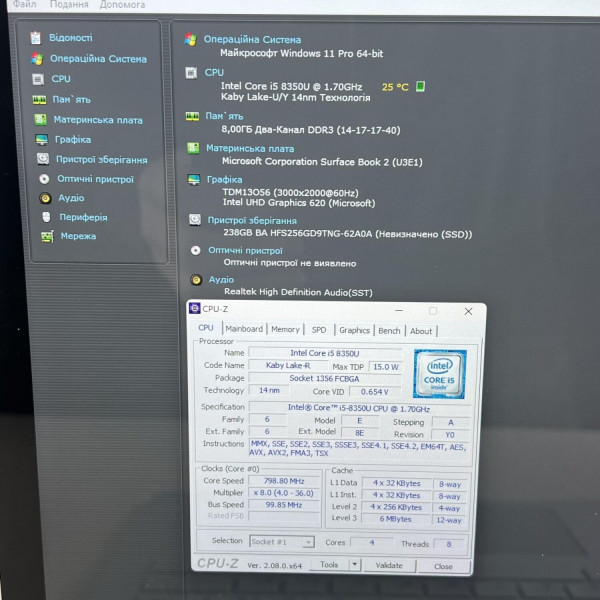Click the Intel Core i5 logo badge

[440, 374]
